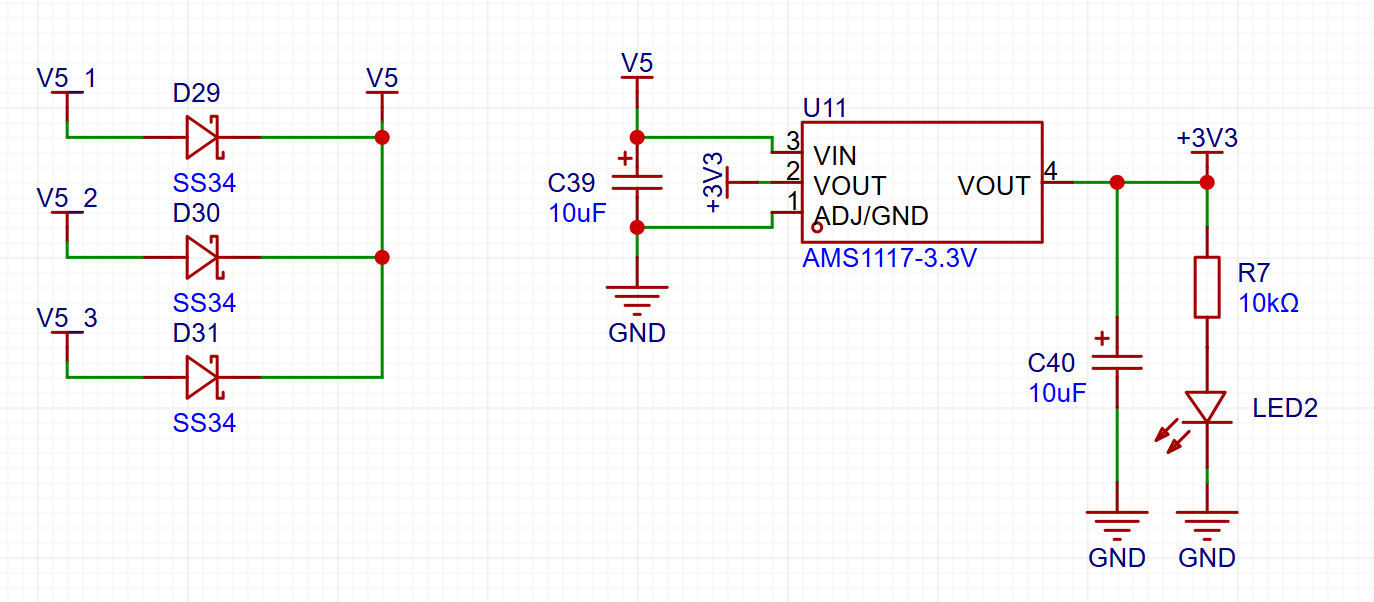Image resolution: width=1374 pixels, height=602 pixels.
Task: Select the D31 designator label
Action: coord(196,333)
